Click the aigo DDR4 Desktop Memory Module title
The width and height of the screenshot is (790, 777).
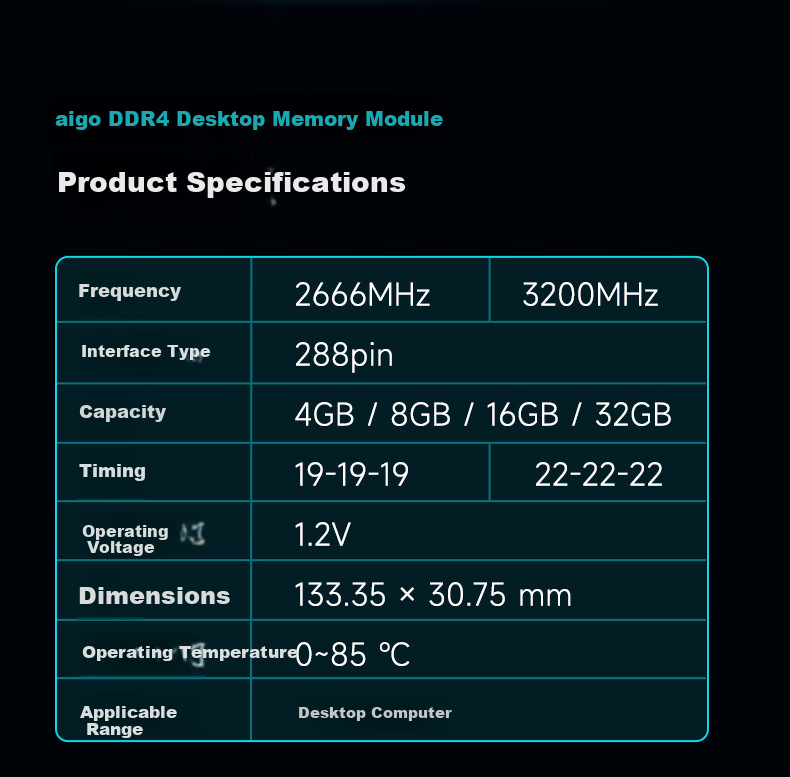tap(249, 119)
